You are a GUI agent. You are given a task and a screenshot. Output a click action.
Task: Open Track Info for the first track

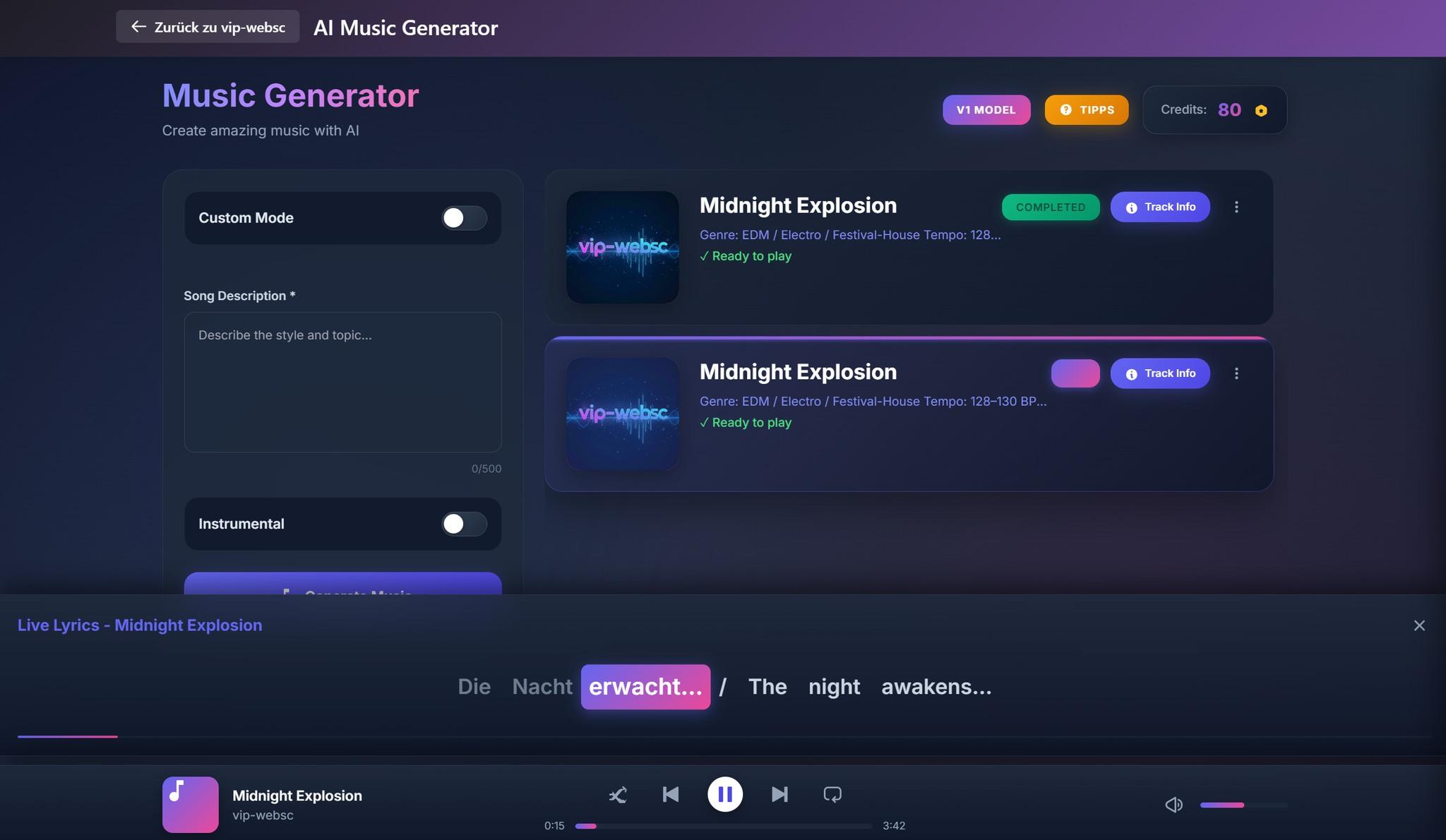click(1159, 207)
